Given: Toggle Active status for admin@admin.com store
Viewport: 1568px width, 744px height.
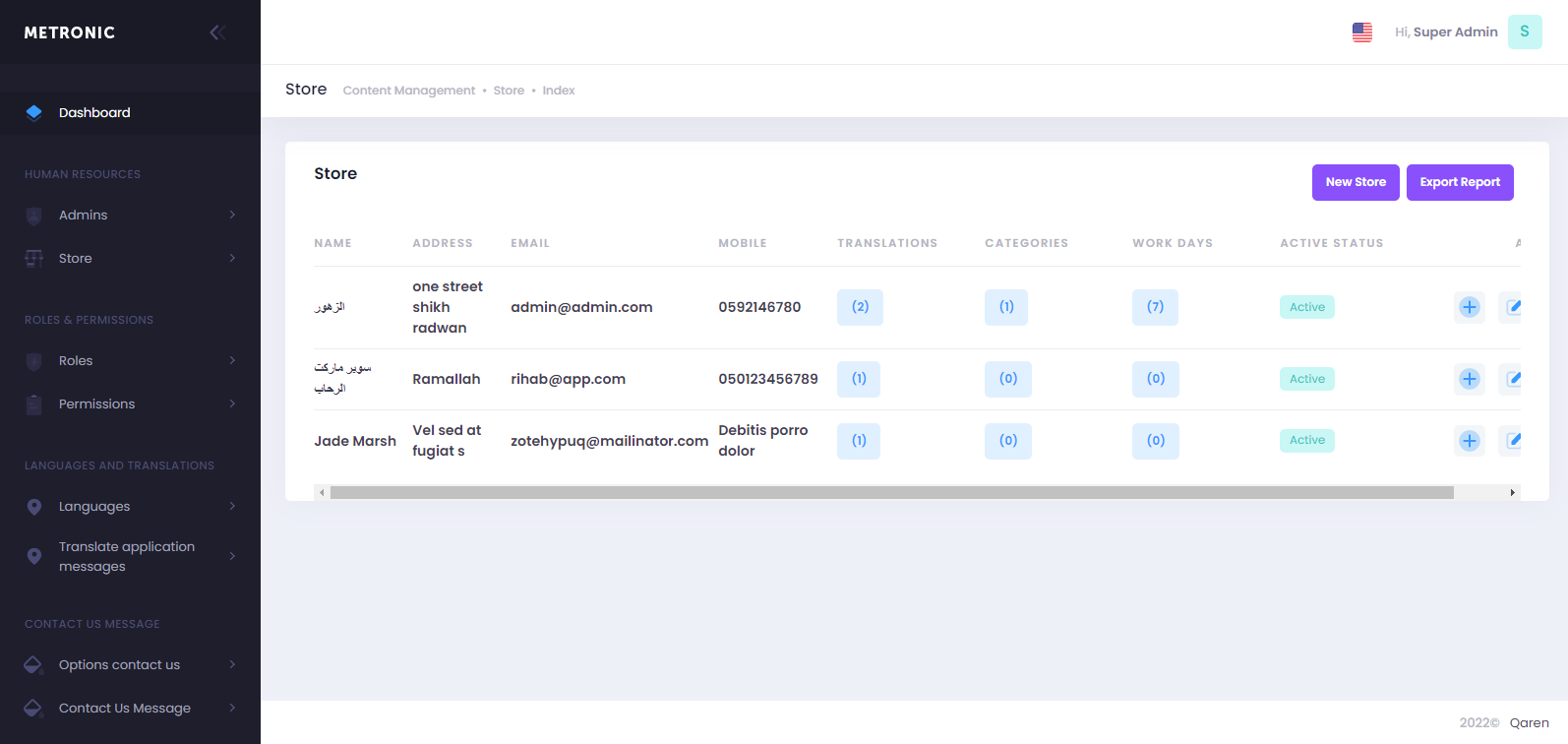Looking at the screenshot, I should coord(1306,307).
